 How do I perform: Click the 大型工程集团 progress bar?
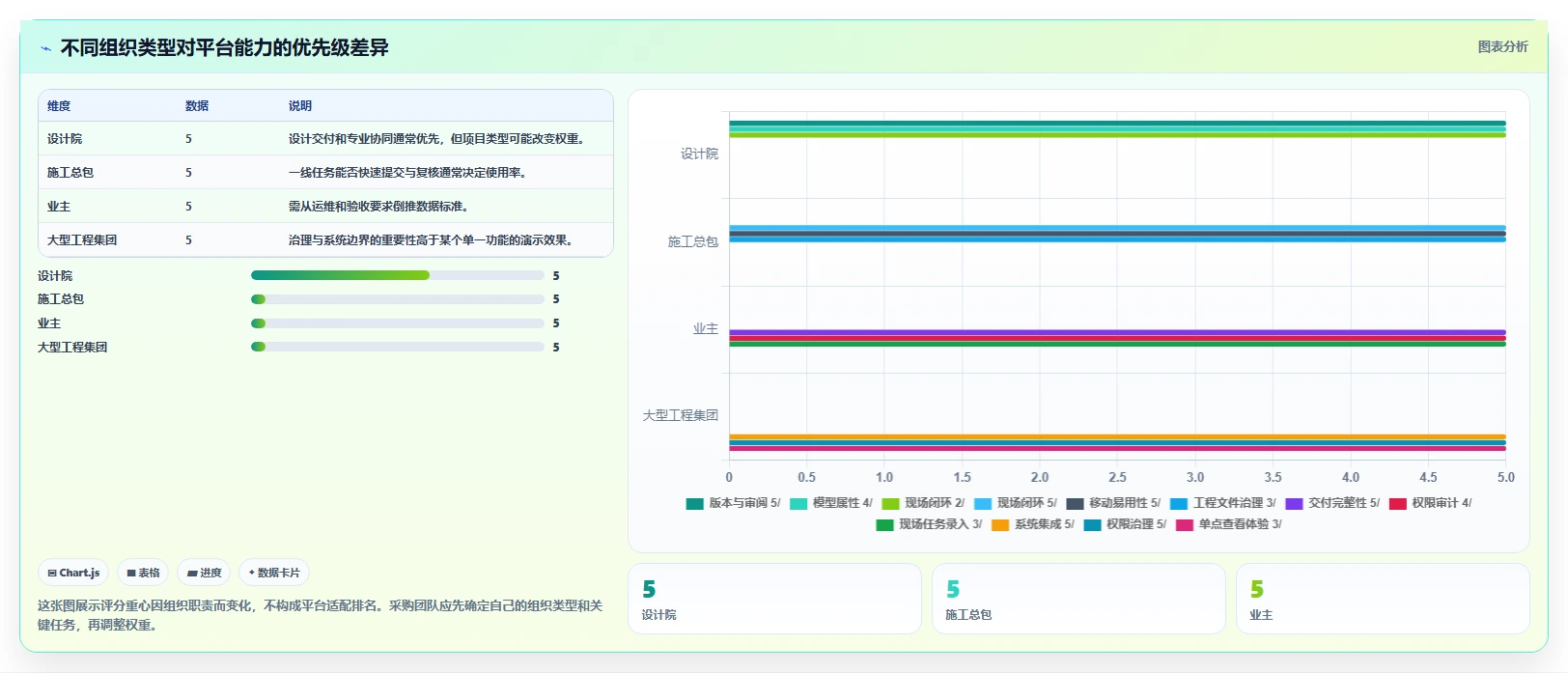click(398, 347)
